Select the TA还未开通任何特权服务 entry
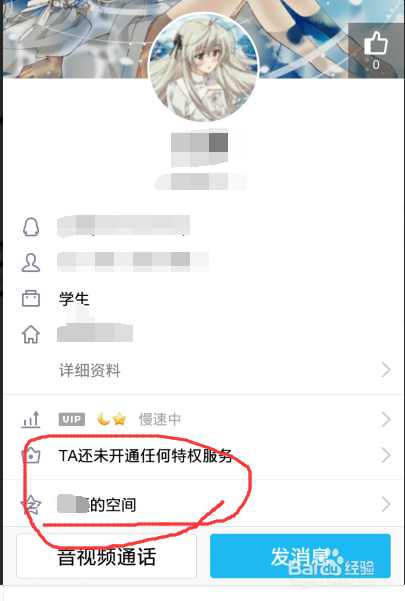 pos(145,456)
